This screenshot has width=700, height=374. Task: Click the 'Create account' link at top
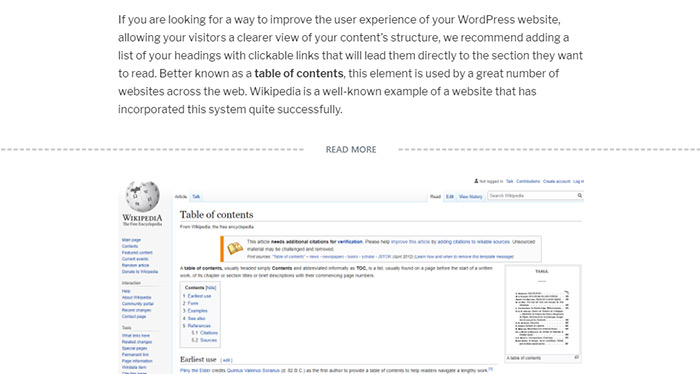[x=557, y=181]
